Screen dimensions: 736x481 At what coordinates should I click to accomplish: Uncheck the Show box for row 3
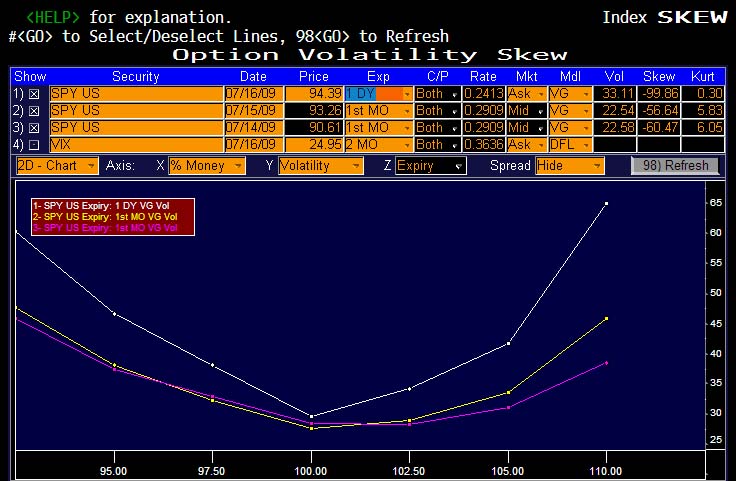(x=34, y=128)
